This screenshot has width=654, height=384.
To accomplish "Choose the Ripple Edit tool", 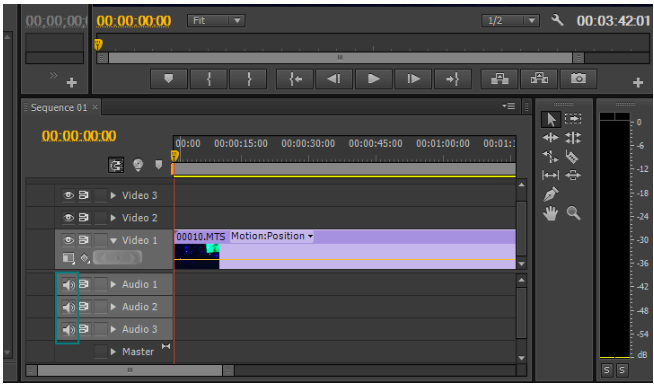I will pyautogui.click(x=551, y=138).
